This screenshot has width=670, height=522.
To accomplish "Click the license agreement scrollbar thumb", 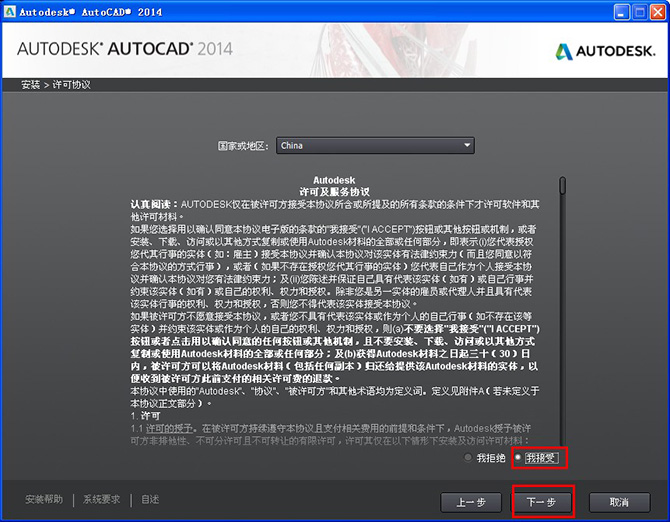I will 562,186.
